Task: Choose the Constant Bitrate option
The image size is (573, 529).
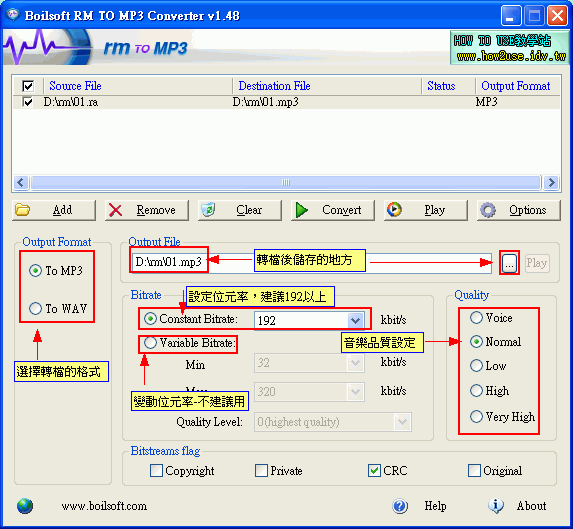Action: click(150, 319)
